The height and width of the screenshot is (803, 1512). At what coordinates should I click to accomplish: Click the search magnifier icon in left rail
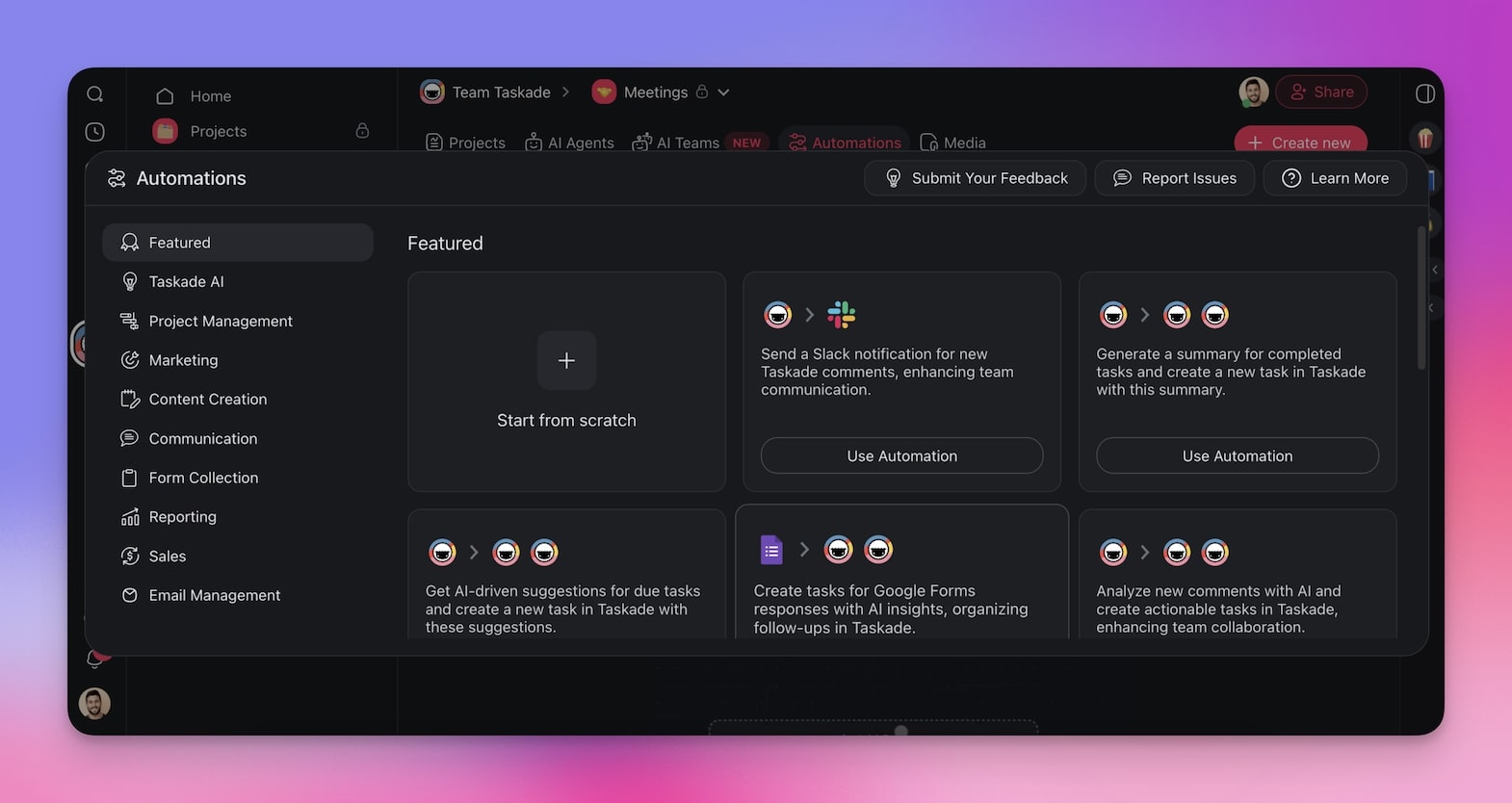click(x=95, y=94)
